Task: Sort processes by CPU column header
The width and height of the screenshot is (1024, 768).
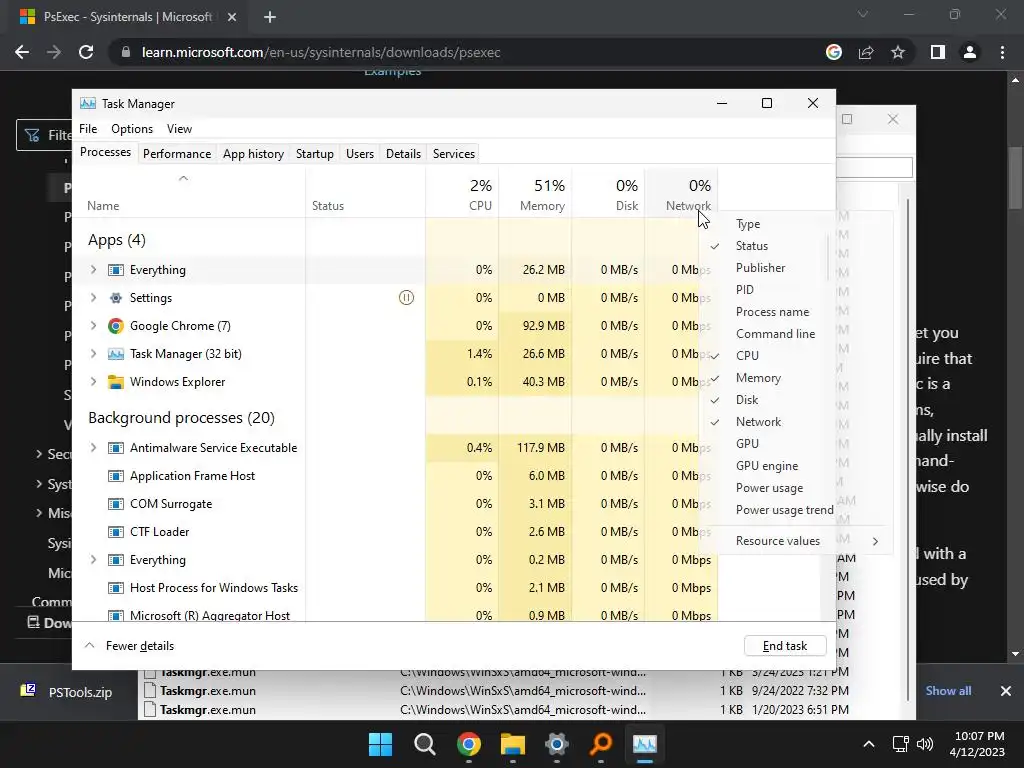Action: (462, 192)
